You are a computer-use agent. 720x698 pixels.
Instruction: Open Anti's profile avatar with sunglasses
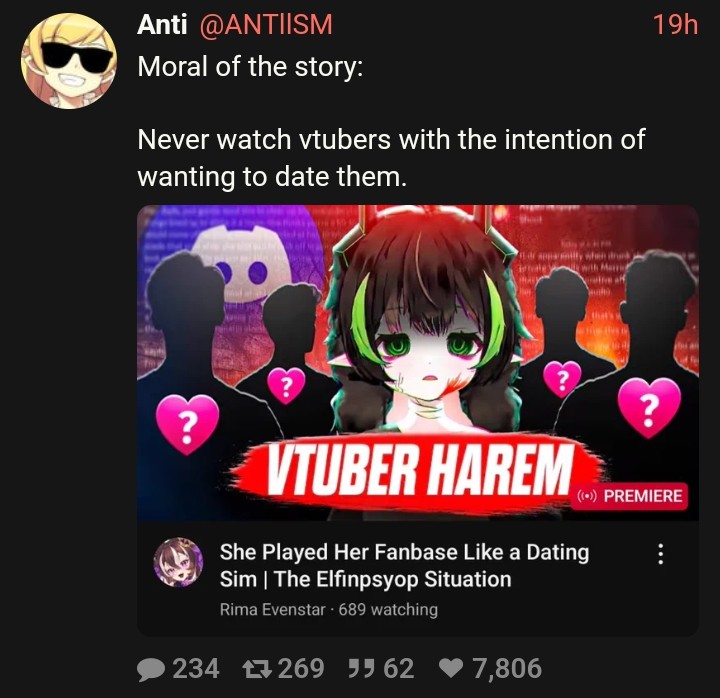coord(69,61)
